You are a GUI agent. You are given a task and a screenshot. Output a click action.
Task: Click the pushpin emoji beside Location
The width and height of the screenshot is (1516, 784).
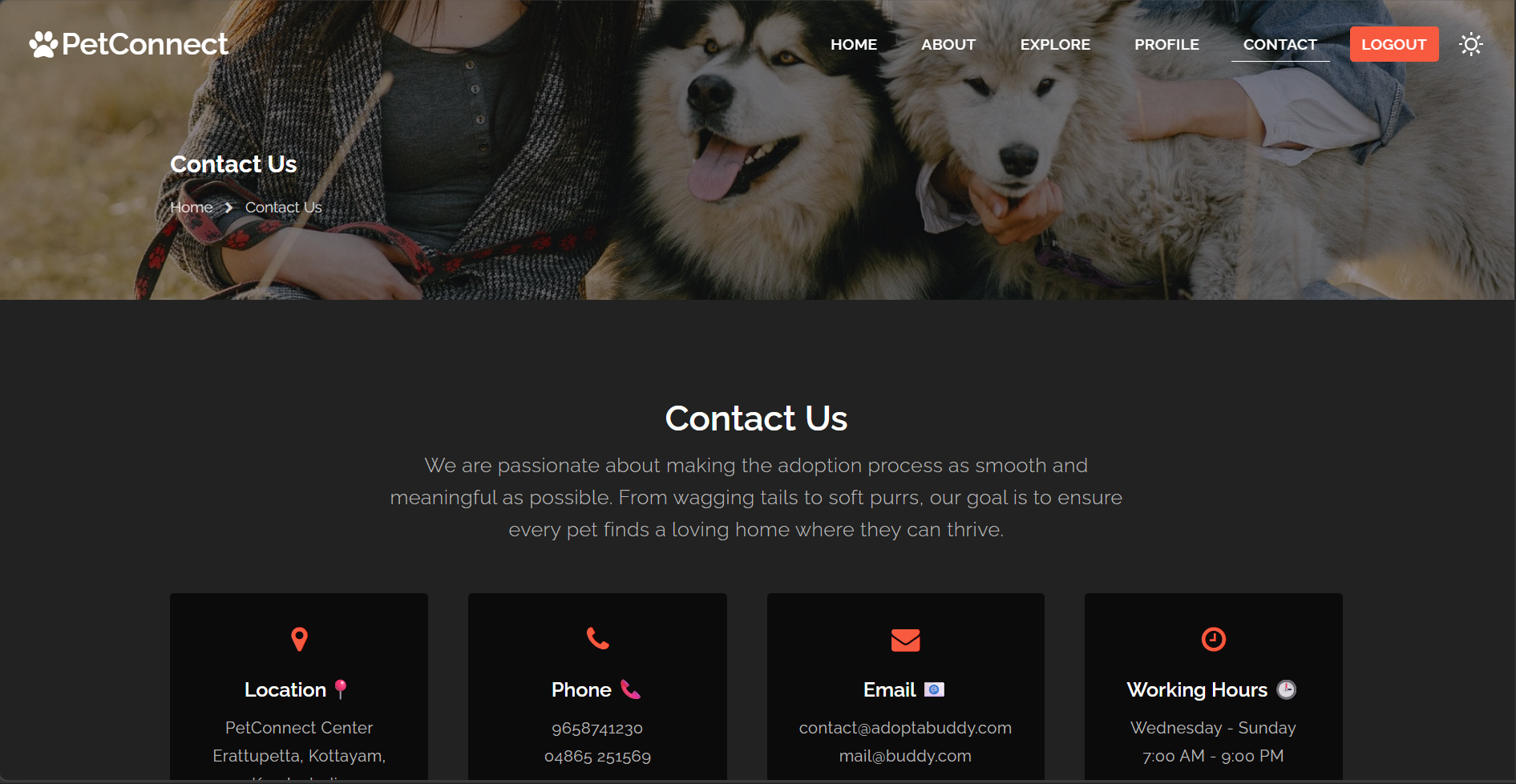coord(341,689)
